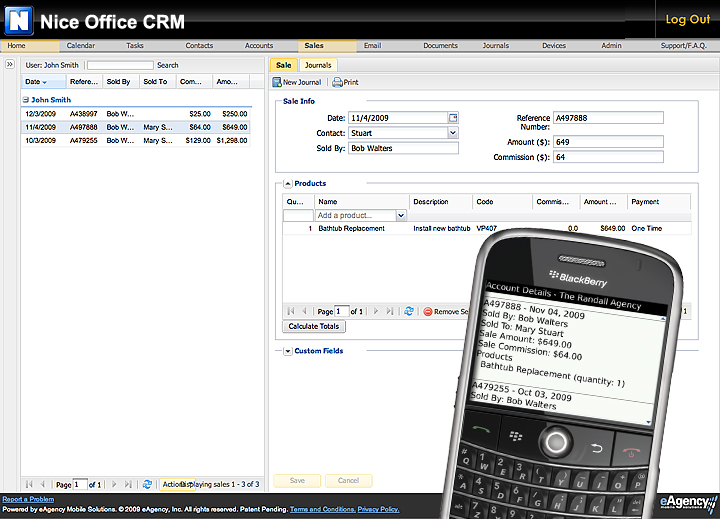Viewport: 720px width, 519px height.
Task: Click the Commission ($) field 64
Action: (x=608, y=157)
